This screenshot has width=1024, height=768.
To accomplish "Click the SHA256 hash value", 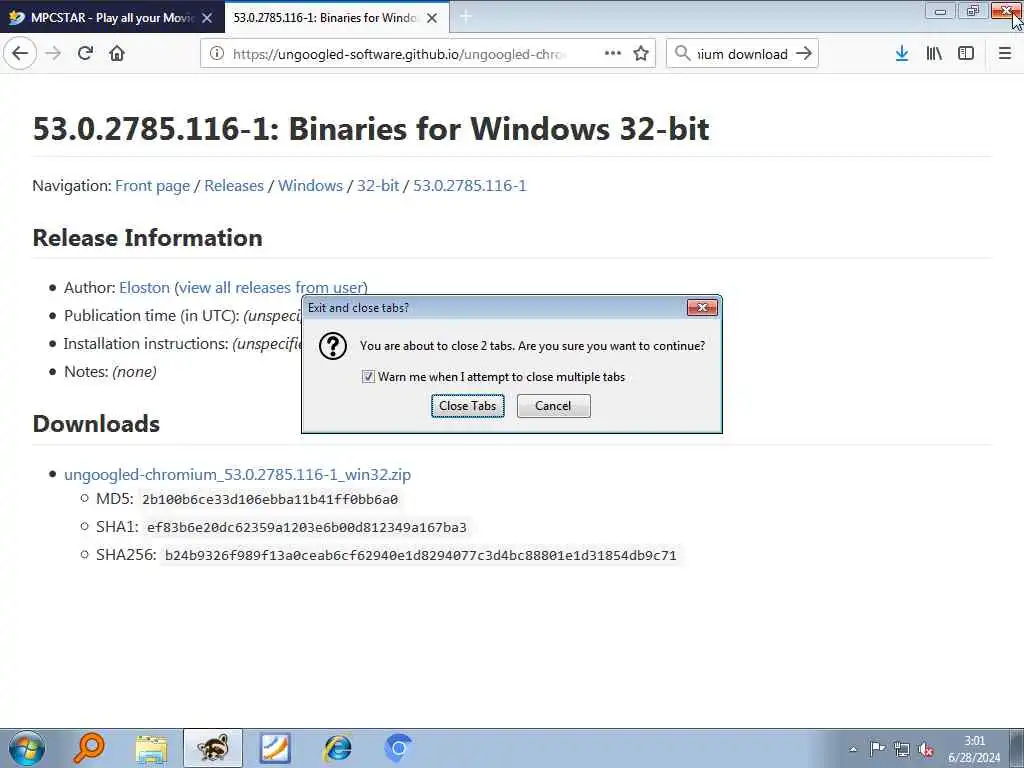I will [421, 555].
